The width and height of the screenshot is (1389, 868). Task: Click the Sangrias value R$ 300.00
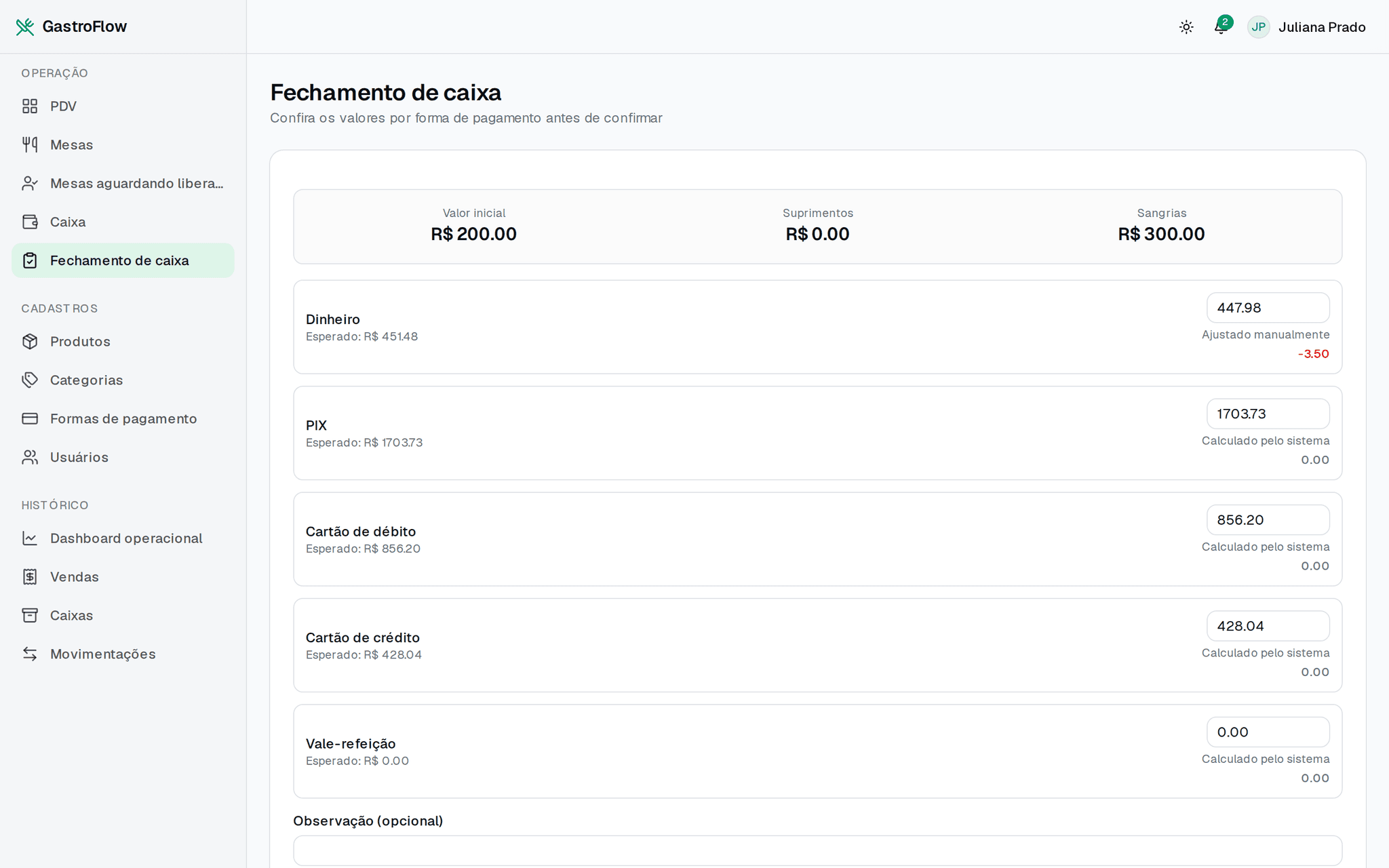tap(1161, 234)
